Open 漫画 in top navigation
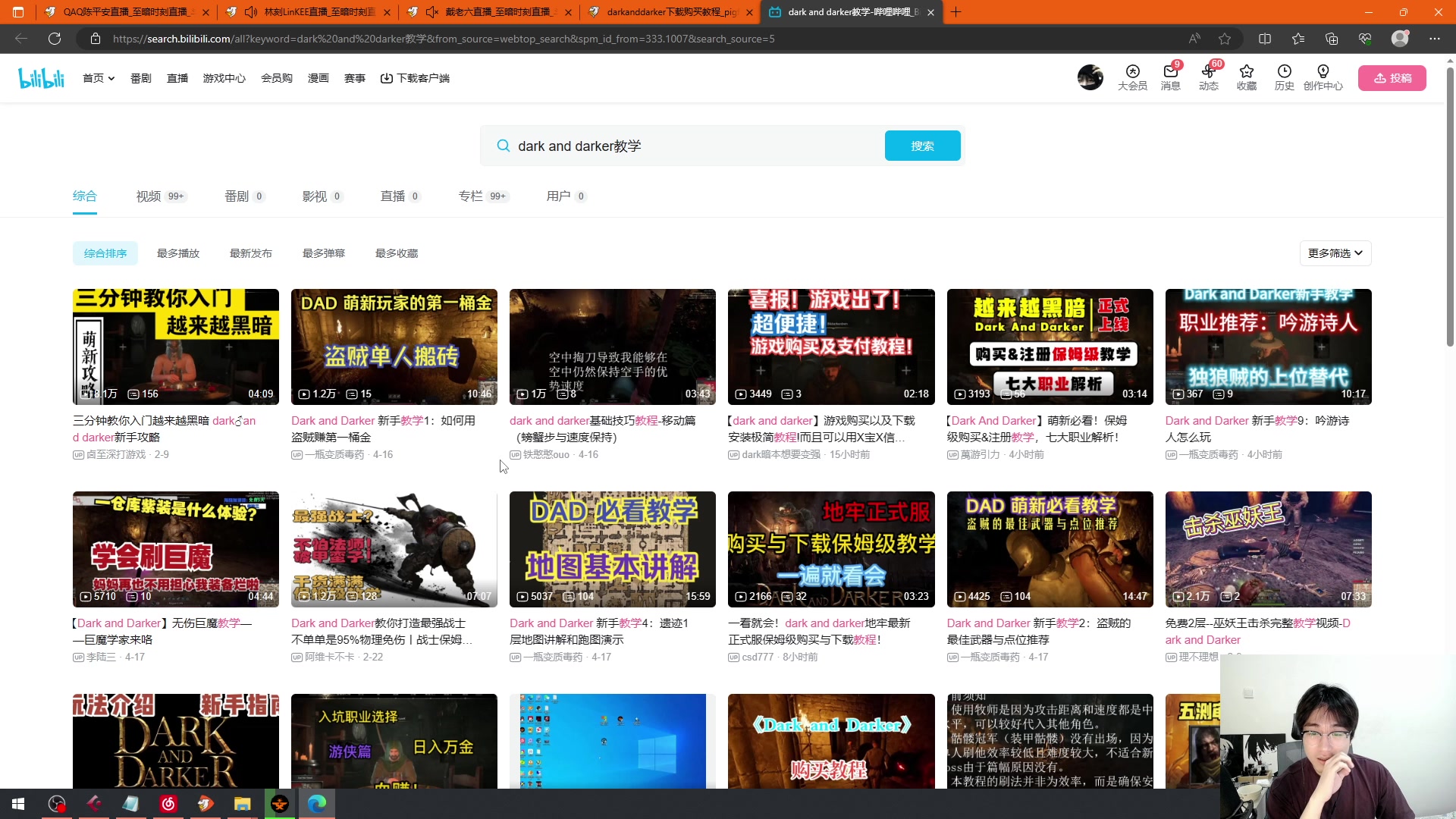The image size is (1456, 819). pos(318,78)
